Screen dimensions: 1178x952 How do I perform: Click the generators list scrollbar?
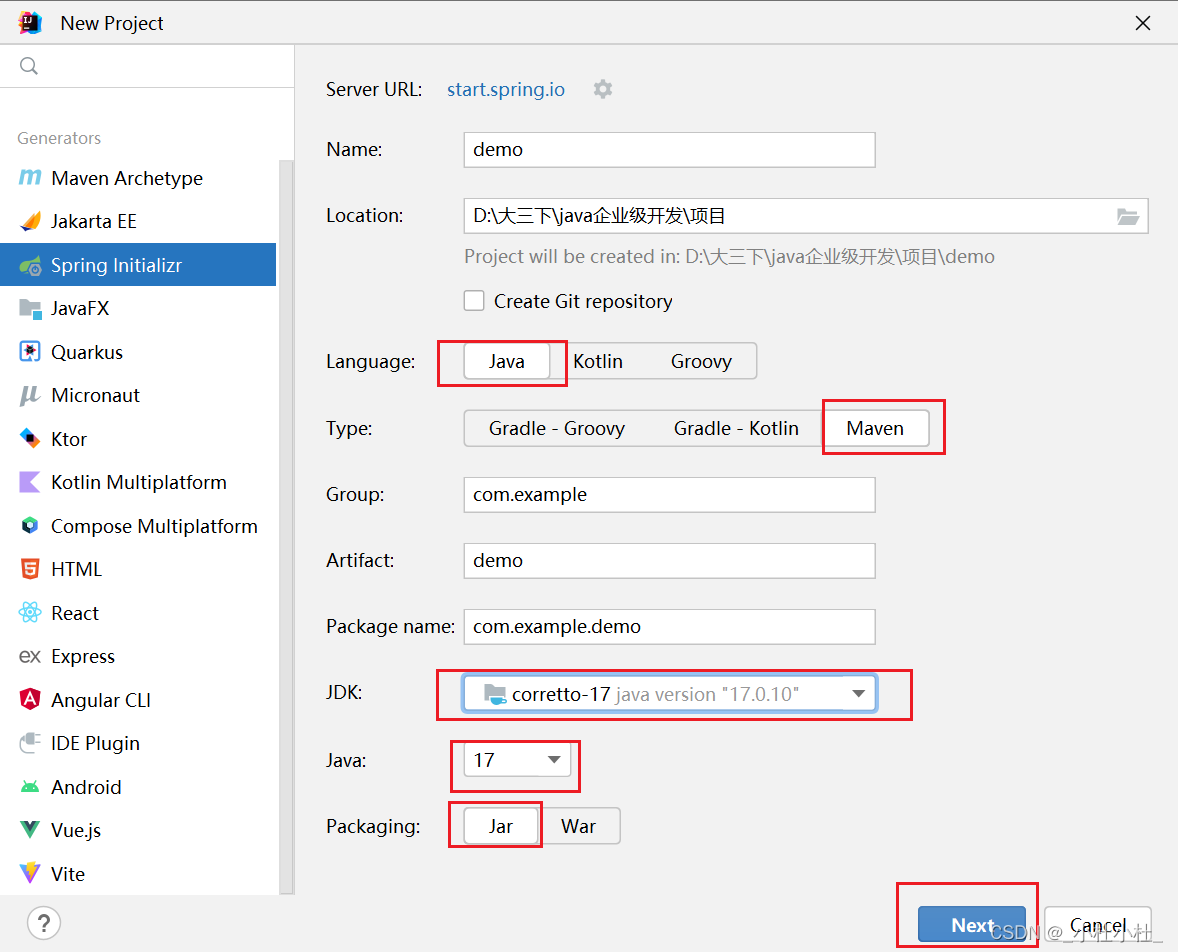tap(286, 526)
